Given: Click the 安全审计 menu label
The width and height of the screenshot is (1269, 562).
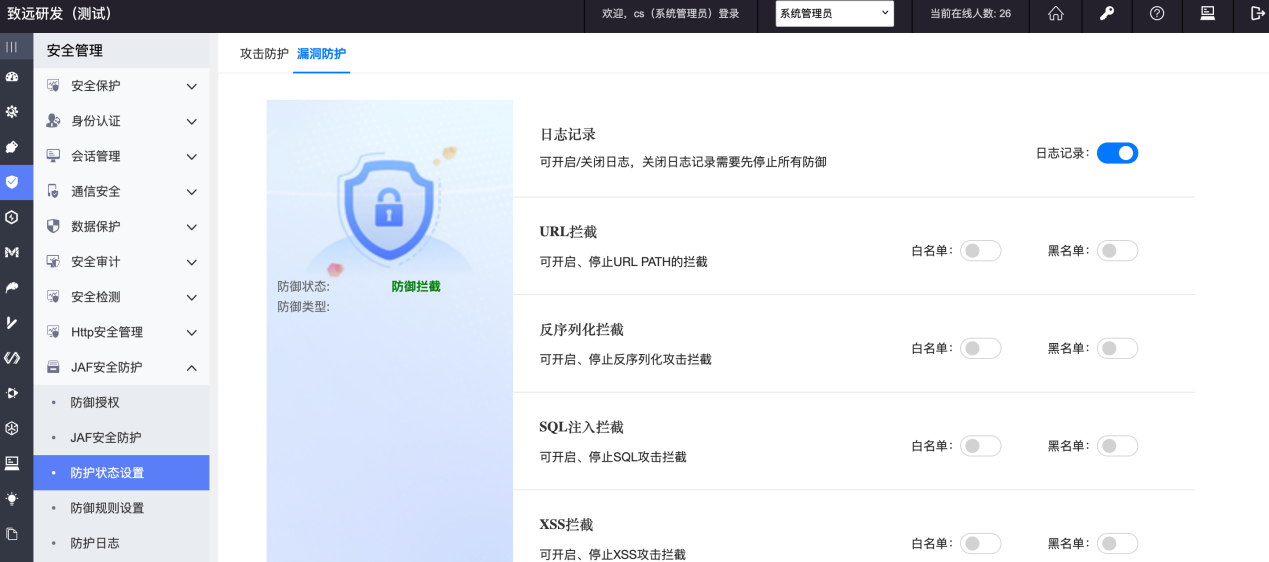Looking at the screenshot, I should coord(95,262).
